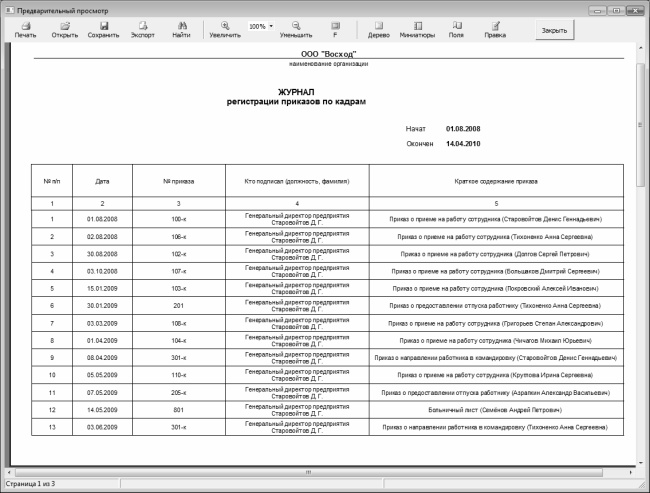Save the report using Сохранить icon
The image size is (650, 493).
[x=103, y=28]
